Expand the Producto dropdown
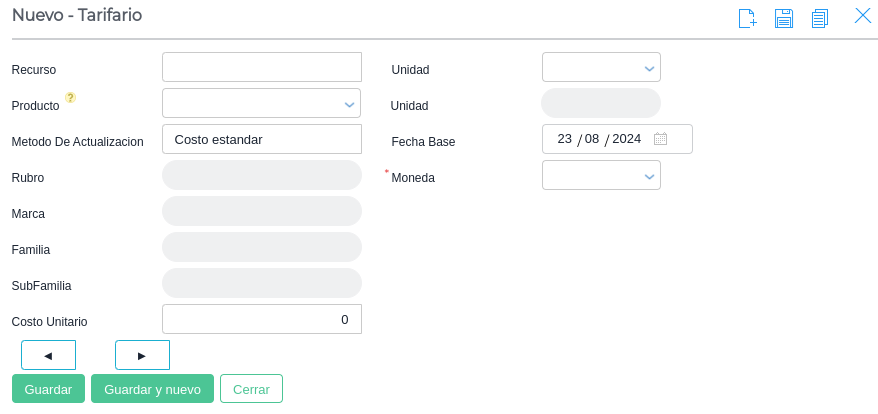878x414 pixels. 350,103
